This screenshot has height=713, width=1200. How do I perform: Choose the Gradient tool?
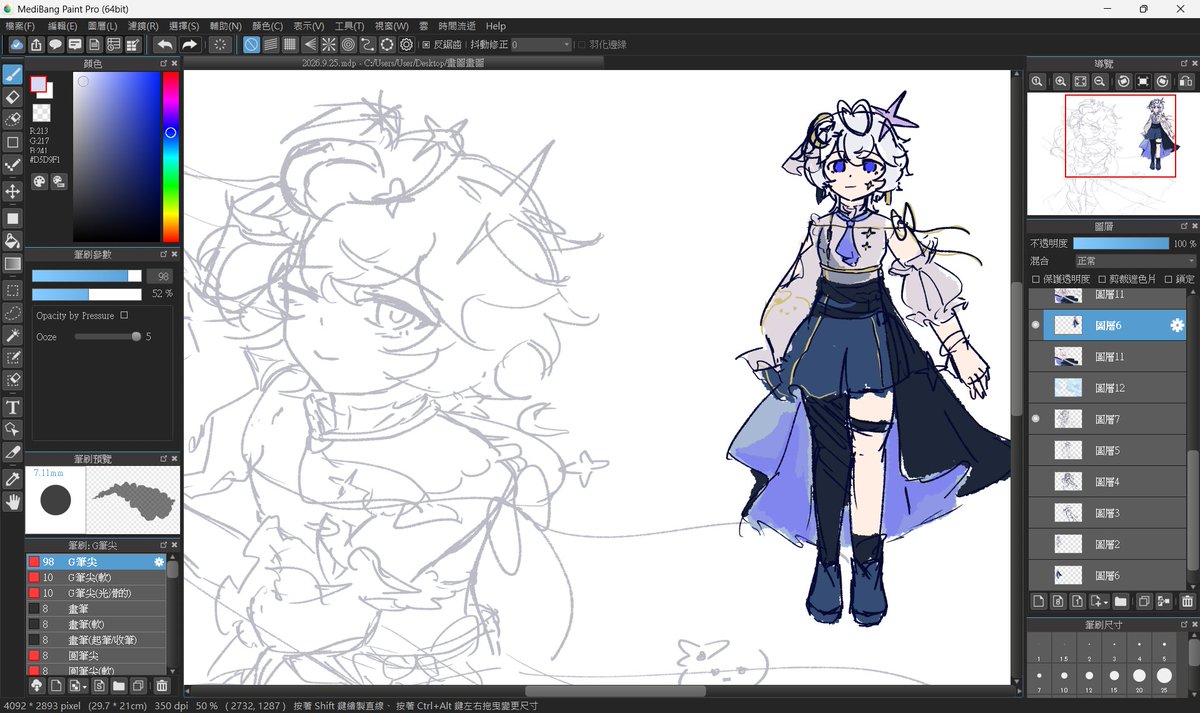coord(13,264)
